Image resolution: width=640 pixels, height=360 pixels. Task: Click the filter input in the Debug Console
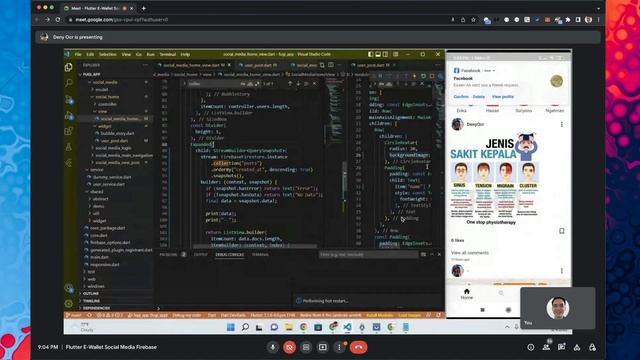[x=368, y=255]
